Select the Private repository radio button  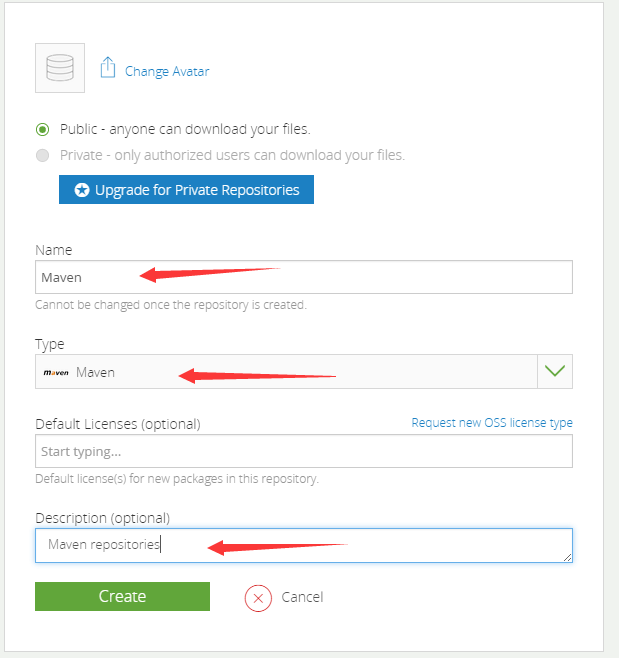click(x=42, y=155)
